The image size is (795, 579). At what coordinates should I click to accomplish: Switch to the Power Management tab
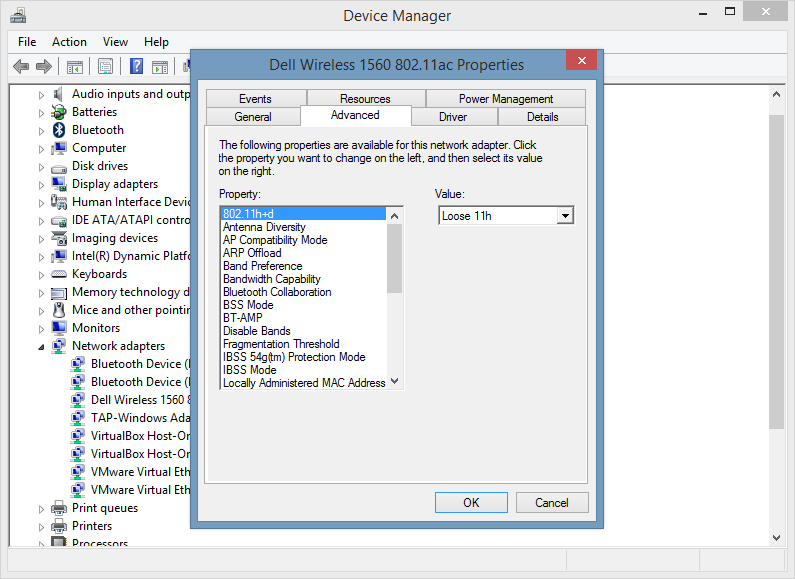click(x=505, y=98)
